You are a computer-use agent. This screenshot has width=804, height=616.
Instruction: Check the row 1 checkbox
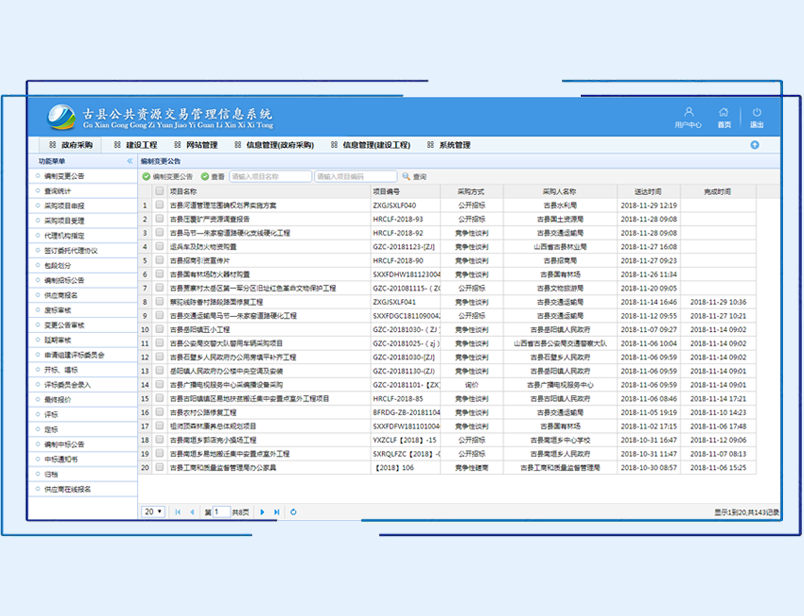click(159, 205)
